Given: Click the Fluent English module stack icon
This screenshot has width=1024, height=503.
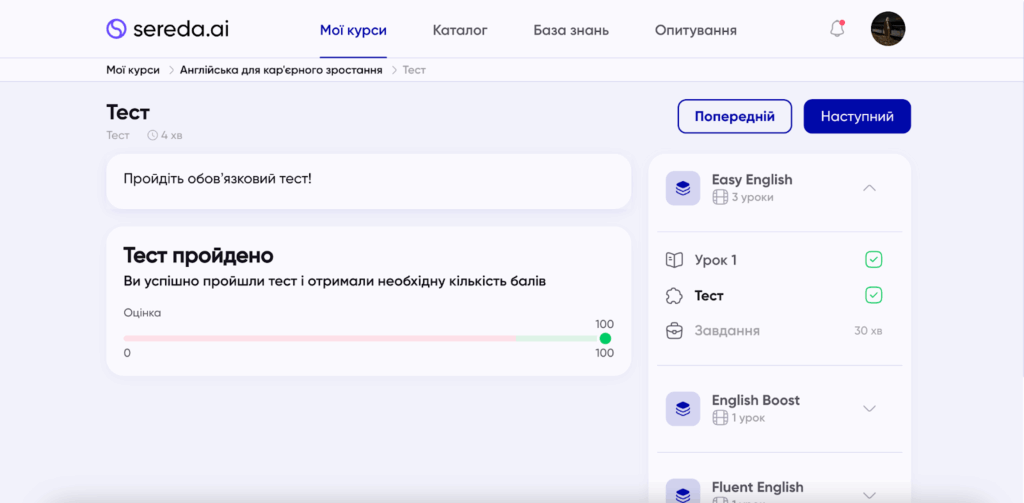Looking at the screenshot, I should pos(683,492).
